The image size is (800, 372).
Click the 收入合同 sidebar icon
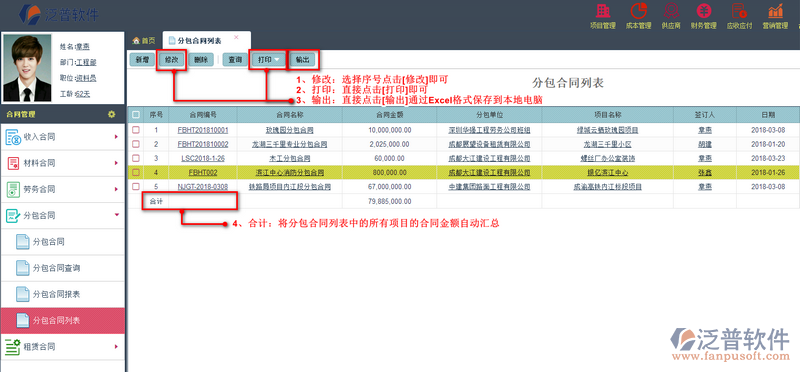(13, 137)
